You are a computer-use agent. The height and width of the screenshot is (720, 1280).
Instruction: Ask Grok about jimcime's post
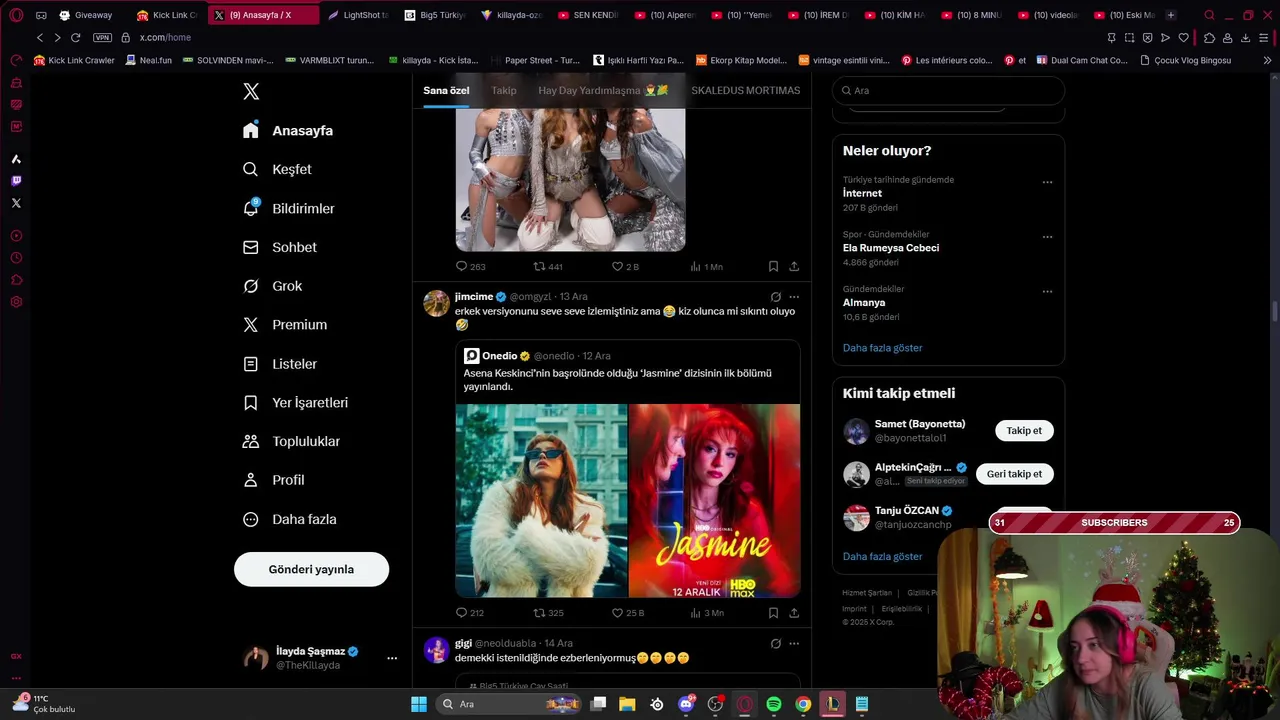click(x=775, y=297)
